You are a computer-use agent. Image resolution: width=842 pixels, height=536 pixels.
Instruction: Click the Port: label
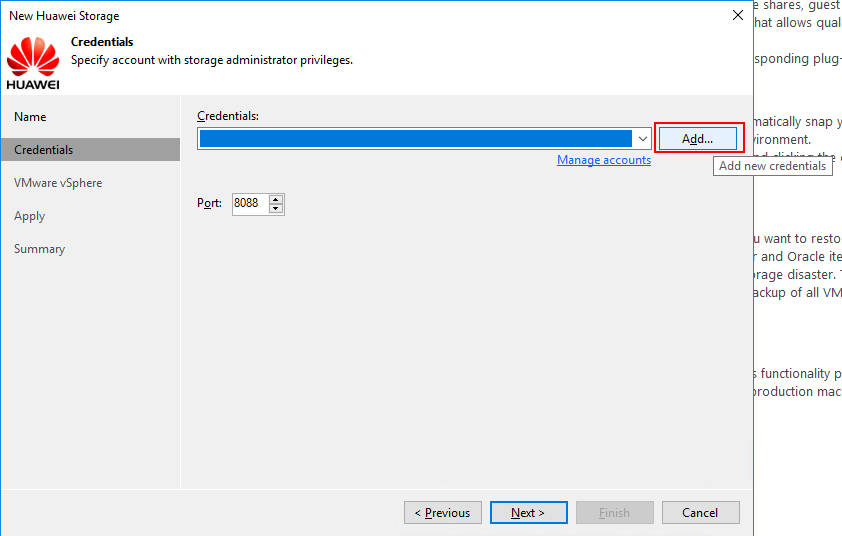[x=209, y=203]
